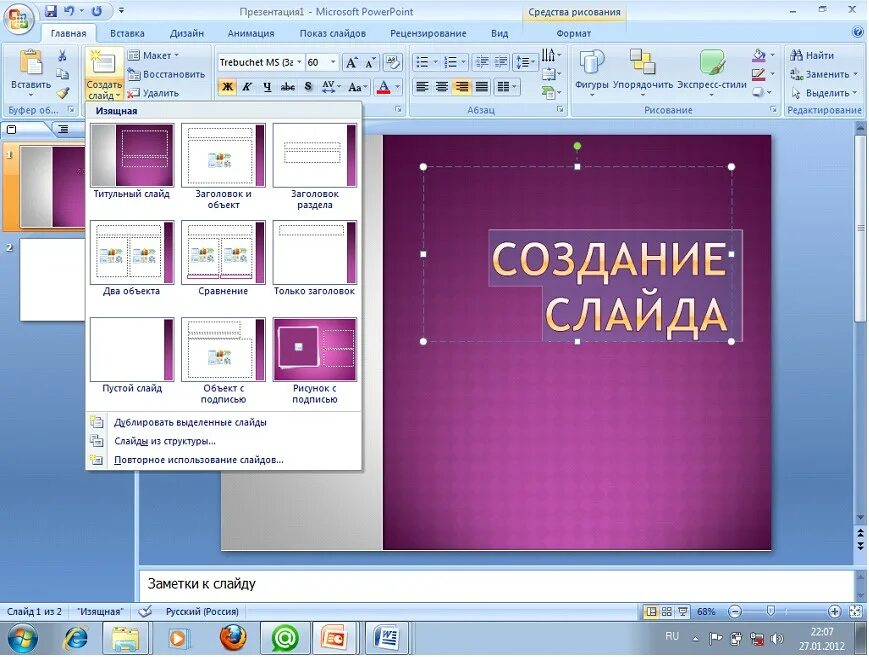The height and width of the screenshot is (657, 869).
Task: Open the Вставка ribbon tab
Action: pos(127,33)
